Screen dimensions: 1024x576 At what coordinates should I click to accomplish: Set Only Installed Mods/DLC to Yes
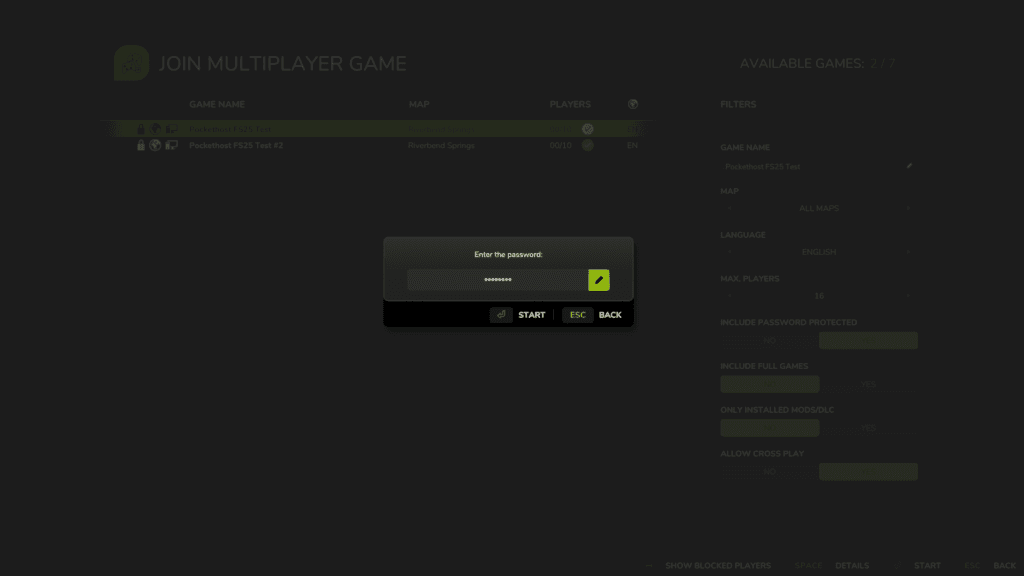pos(868,428)
